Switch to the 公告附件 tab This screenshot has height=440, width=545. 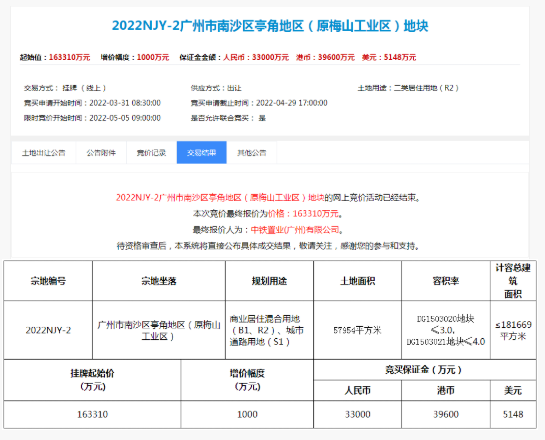point(101,153)
